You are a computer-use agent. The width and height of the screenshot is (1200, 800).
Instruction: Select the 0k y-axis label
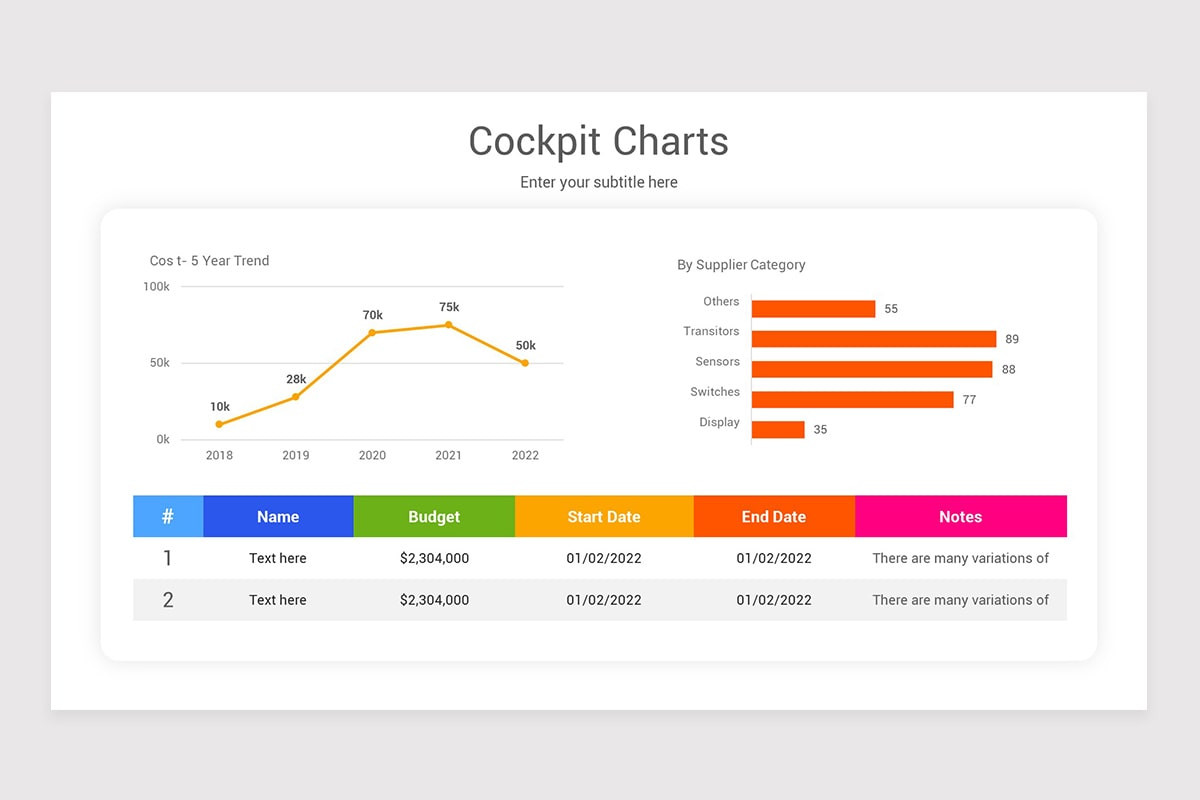pos(163,440)
